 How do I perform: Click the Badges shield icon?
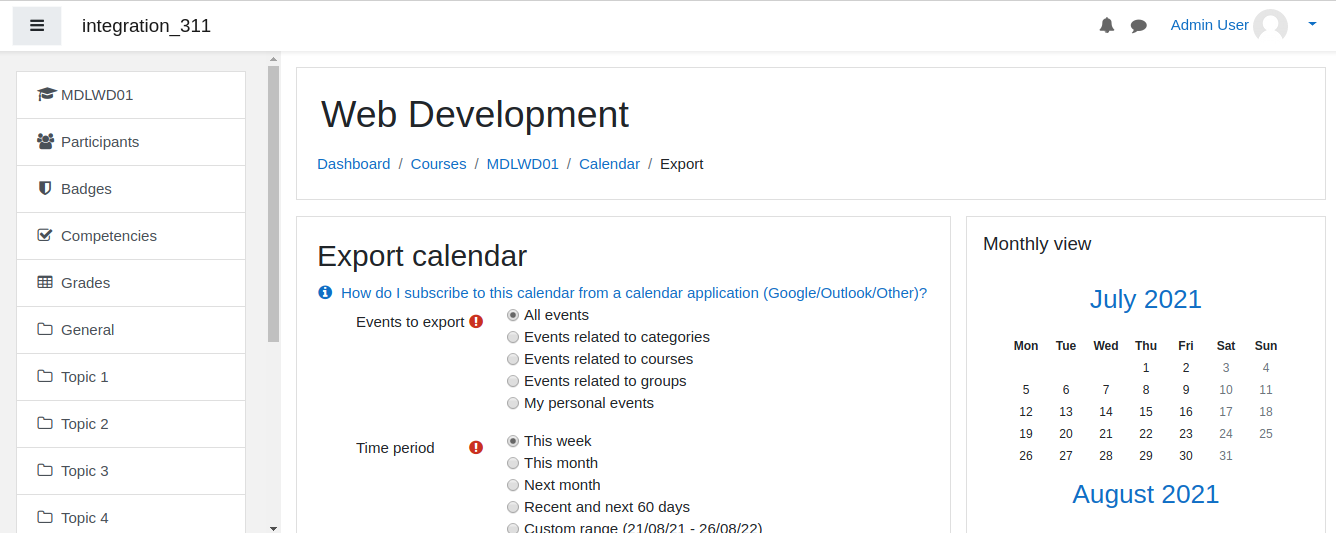point(45,189)
